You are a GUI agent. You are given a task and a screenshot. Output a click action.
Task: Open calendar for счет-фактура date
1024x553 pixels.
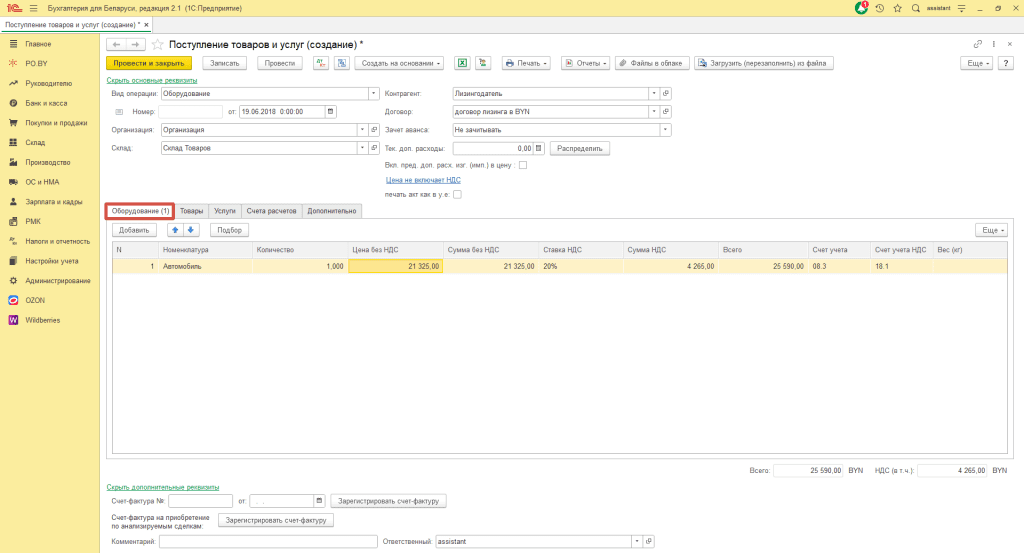[x=319, y=501]
